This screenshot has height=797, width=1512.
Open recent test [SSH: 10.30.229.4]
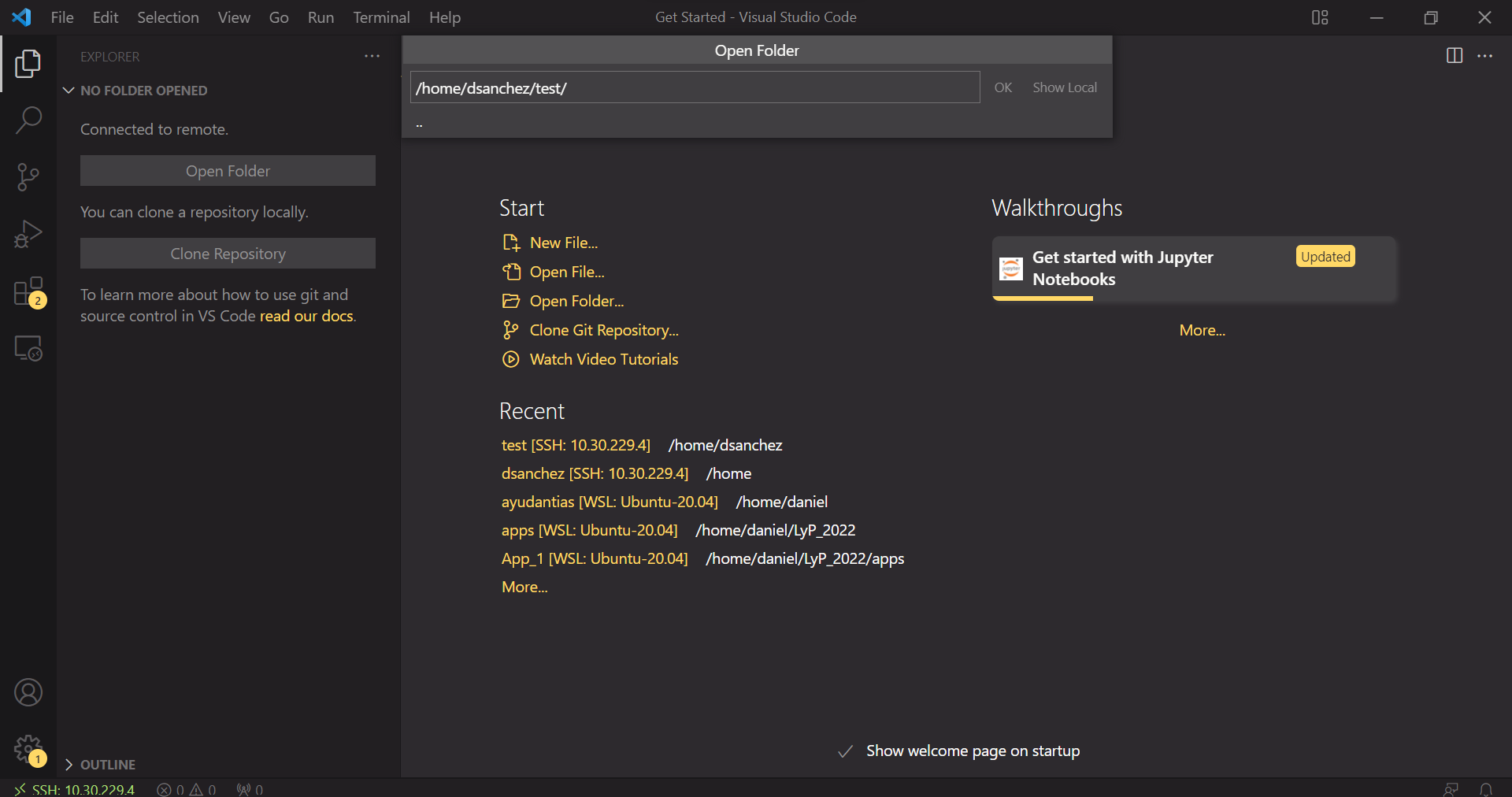point(576,445)
